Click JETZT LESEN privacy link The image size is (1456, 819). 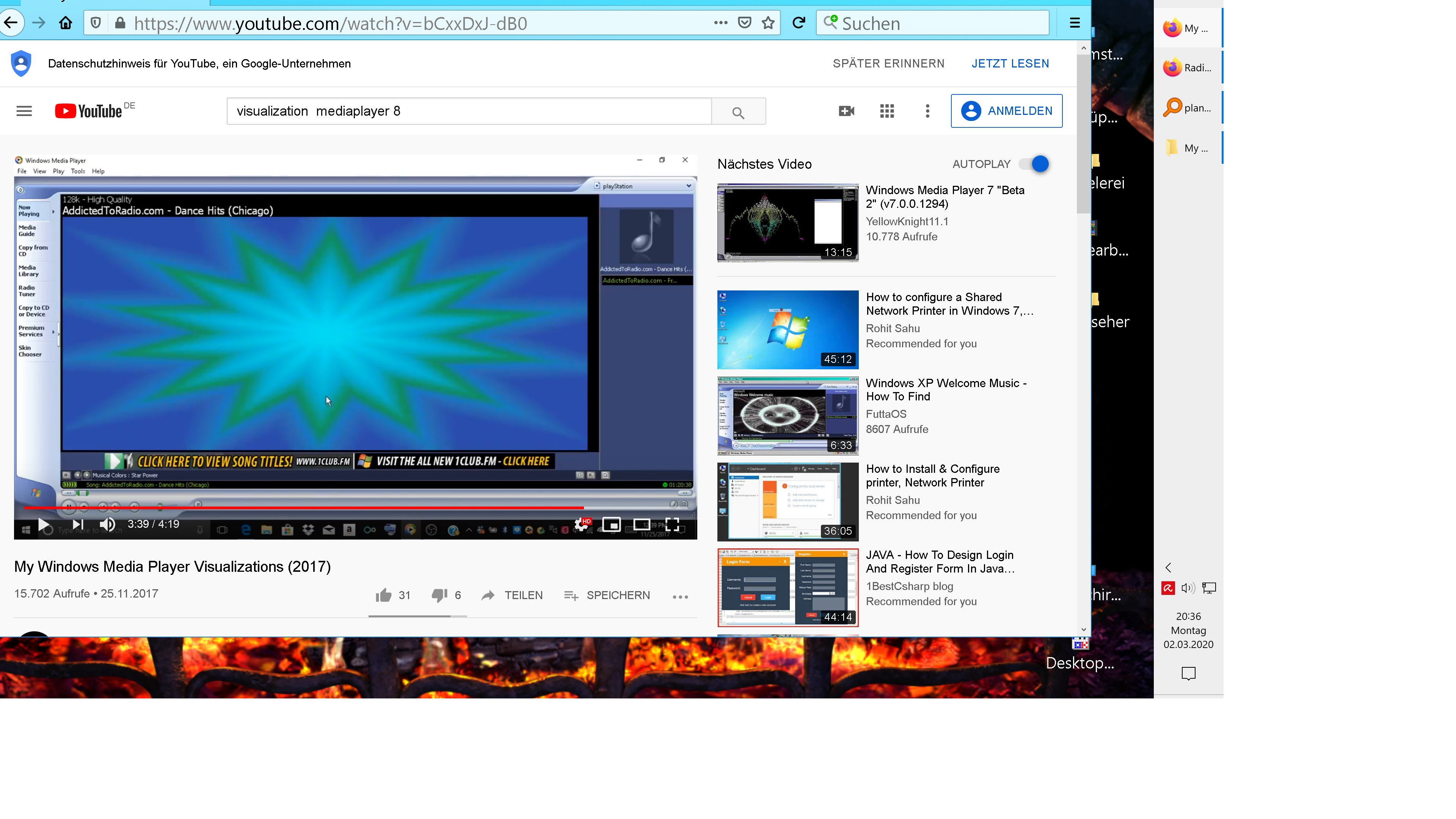point(1010,63)
